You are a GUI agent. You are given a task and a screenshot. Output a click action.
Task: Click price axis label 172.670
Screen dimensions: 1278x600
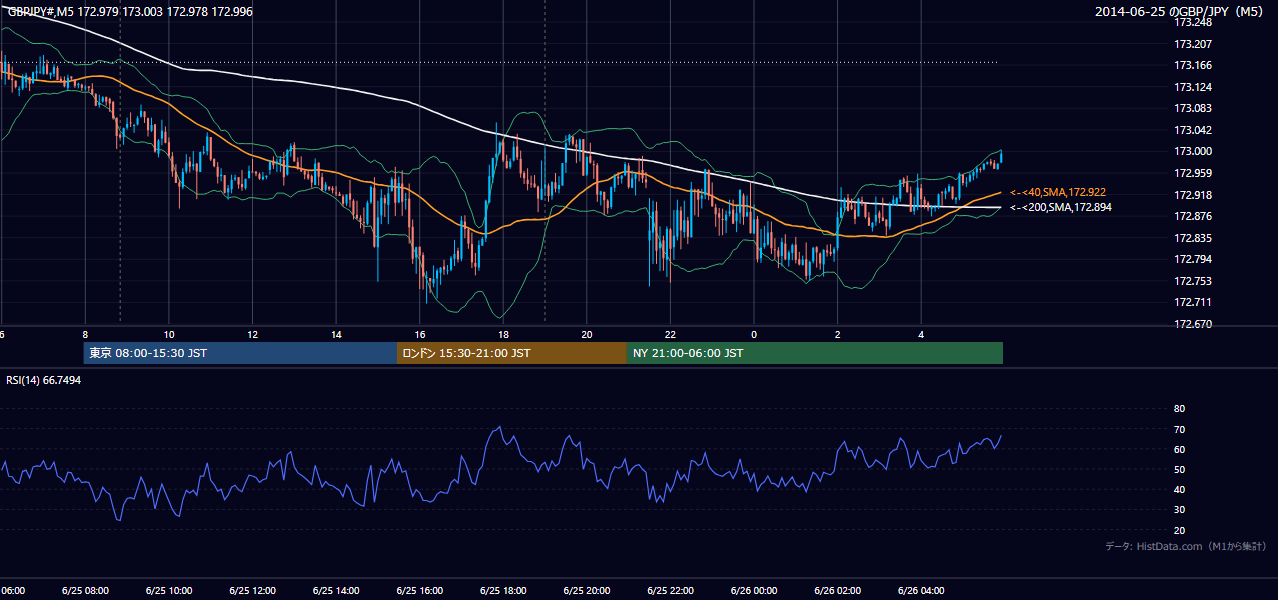(x=1193, y=324)
